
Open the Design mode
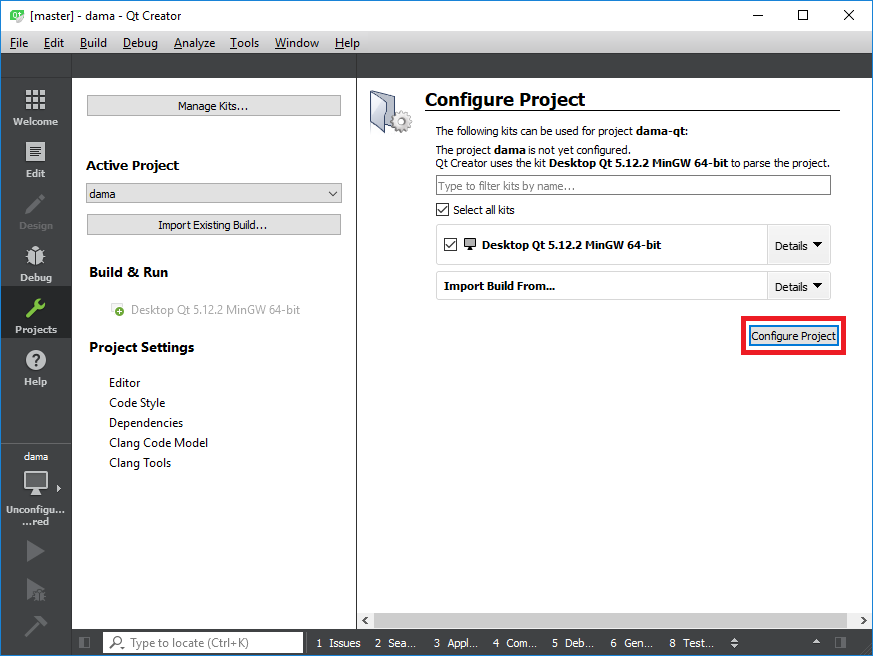36,212
